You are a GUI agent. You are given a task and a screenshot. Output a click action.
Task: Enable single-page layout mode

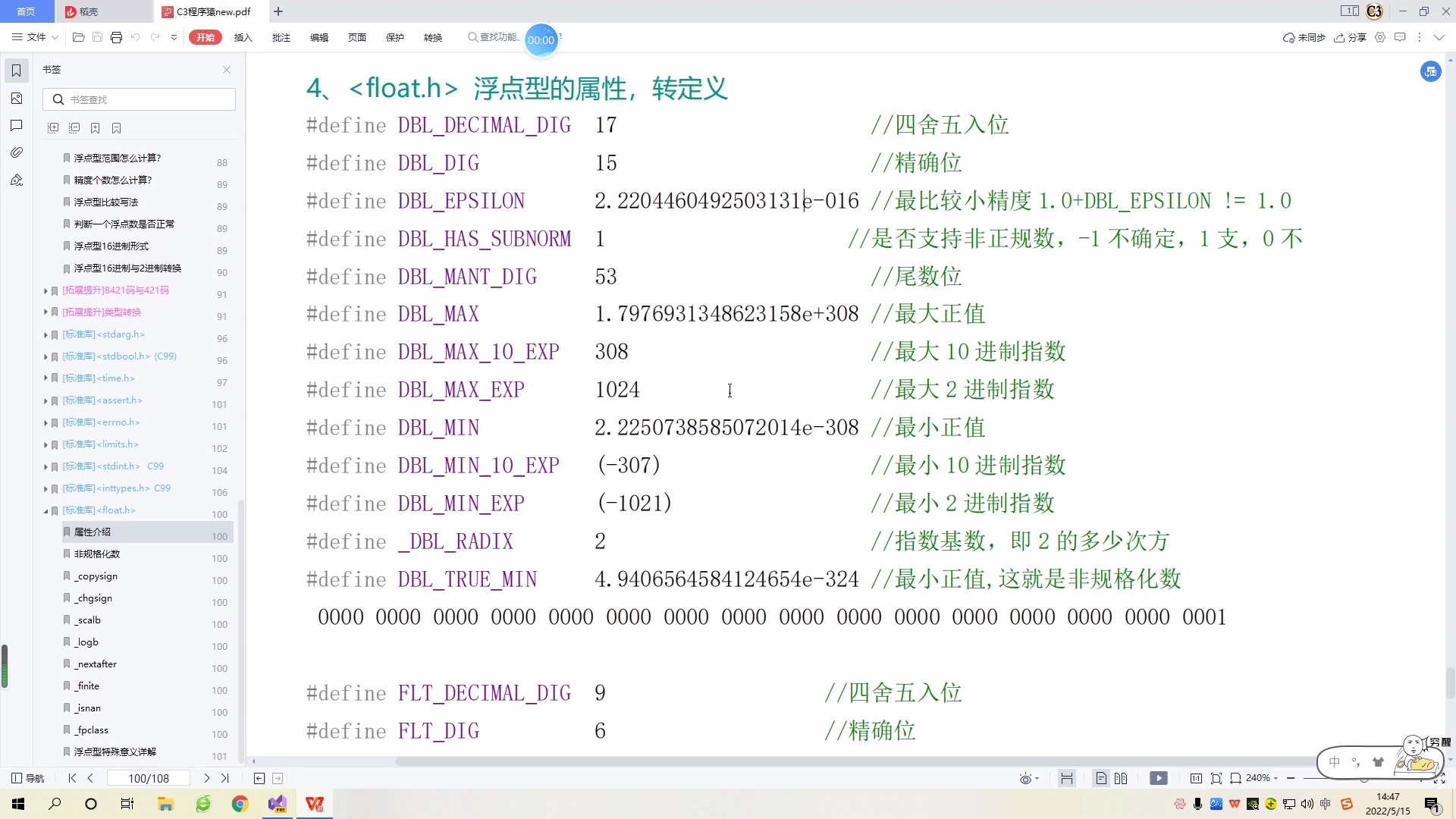pyautogui.click(x=1101, y=778)
